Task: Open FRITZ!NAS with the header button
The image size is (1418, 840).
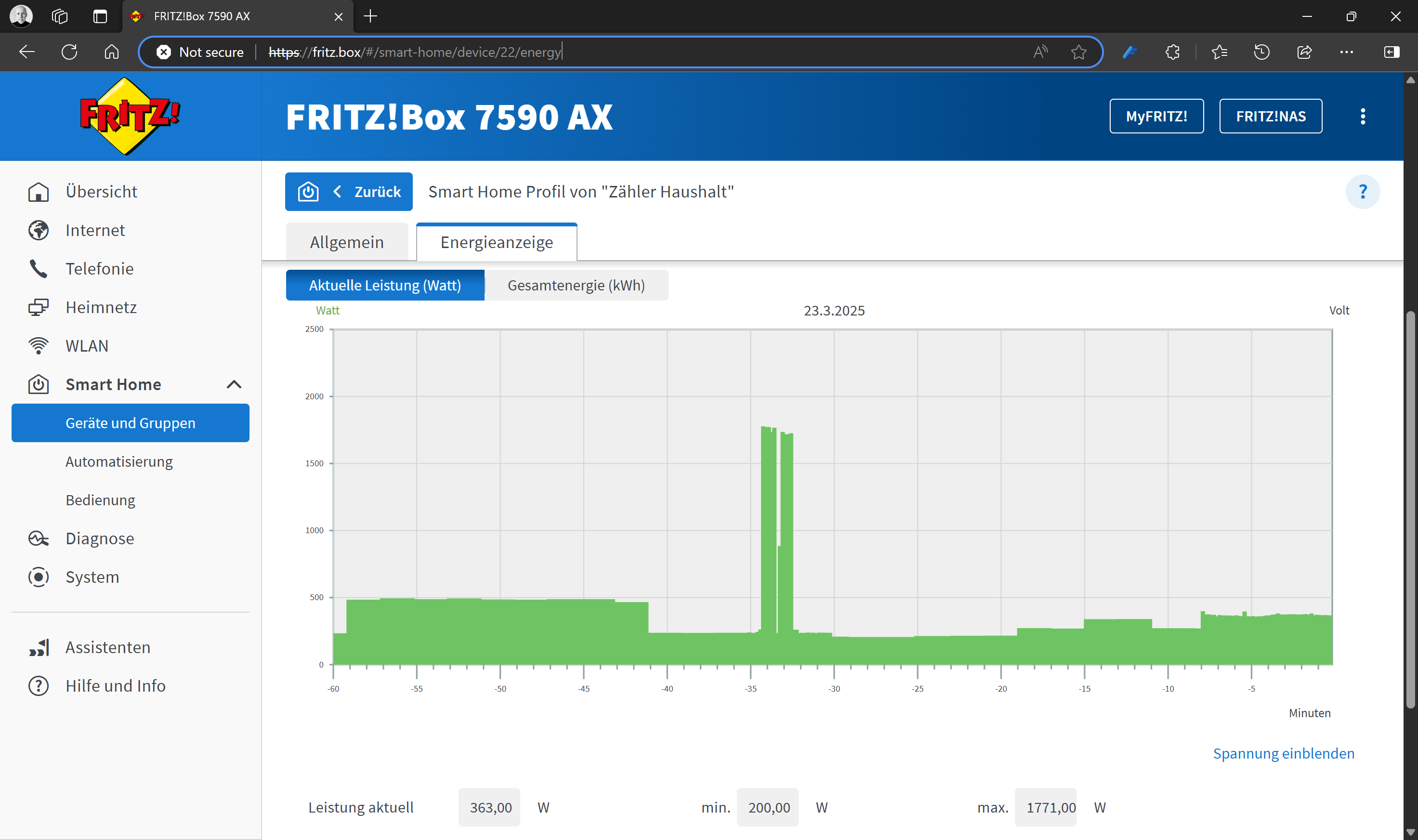Action: pyautogui.click(x=1271, y=116)
